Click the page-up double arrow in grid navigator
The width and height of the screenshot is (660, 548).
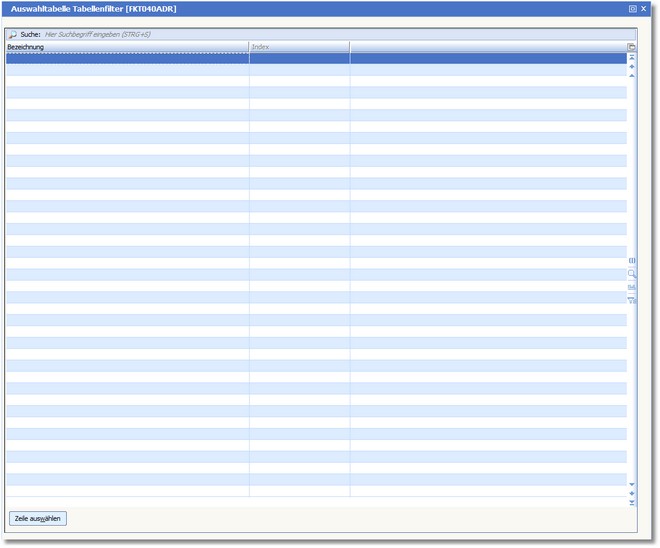pyautogui.click(x=632, y=67)
